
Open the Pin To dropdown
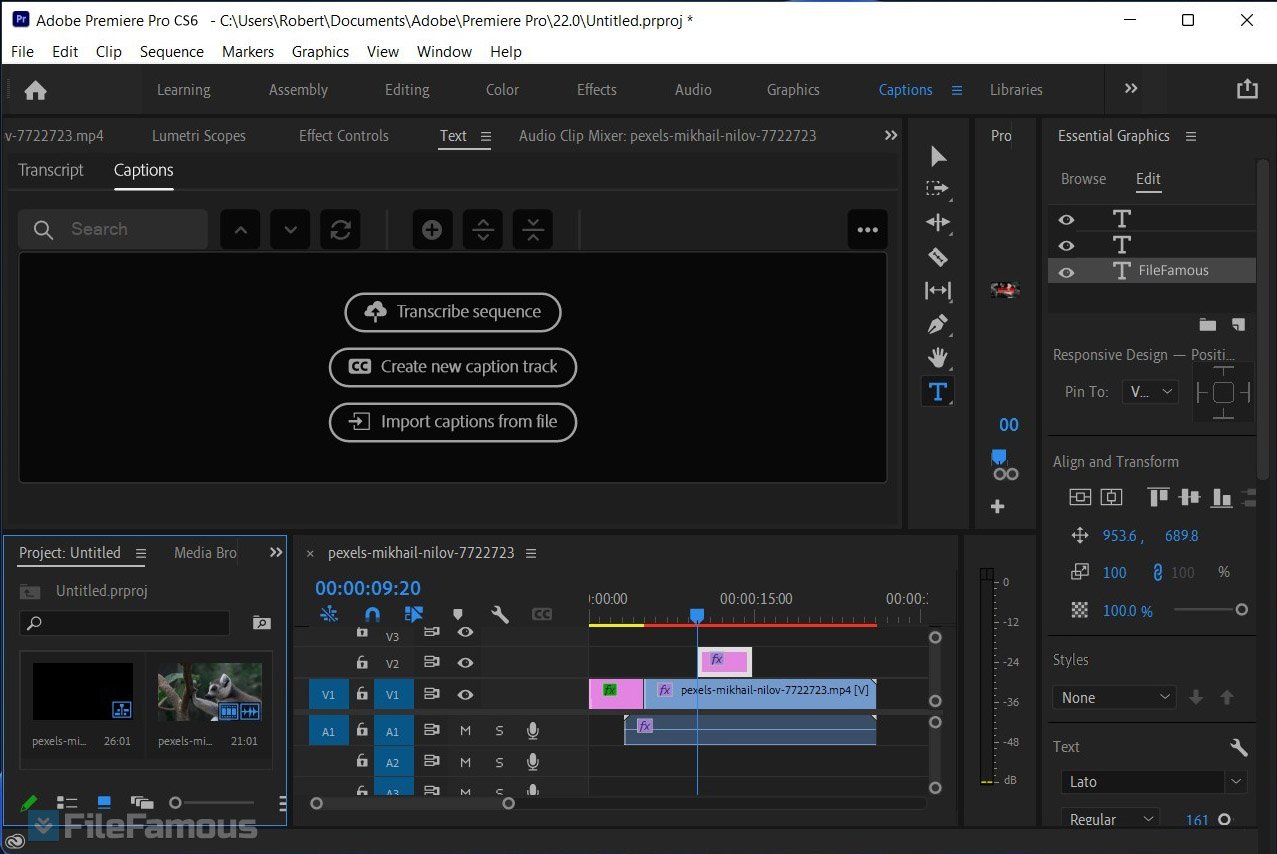pyautogui.click(x=1150, y=392)
